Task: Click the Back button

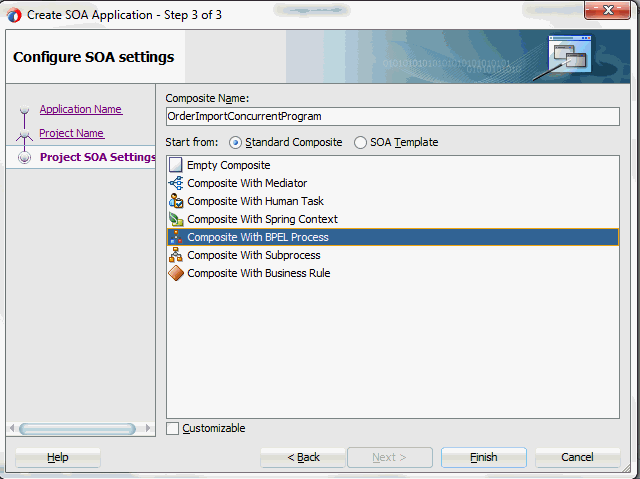Action: pyautogui.click(x=303, y=457)
